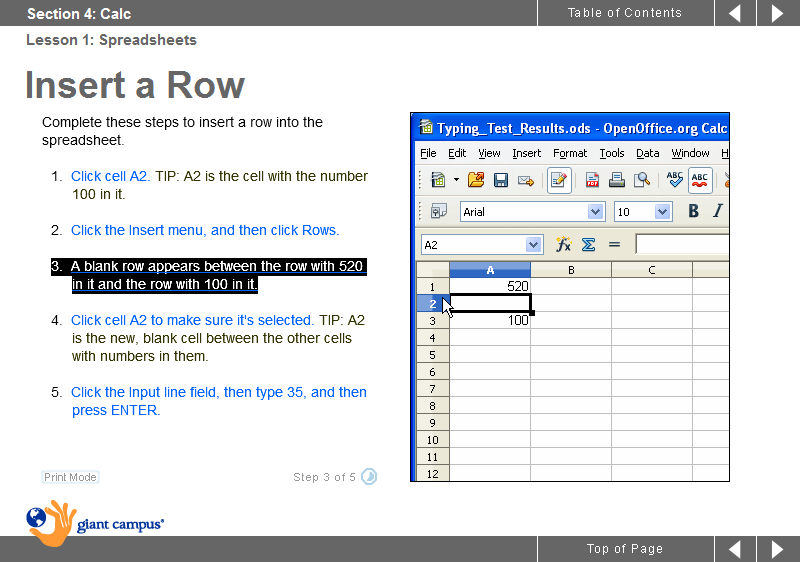Select row 1 header
The height and width of the screenshot is (562, 800).
click(432, 287)
